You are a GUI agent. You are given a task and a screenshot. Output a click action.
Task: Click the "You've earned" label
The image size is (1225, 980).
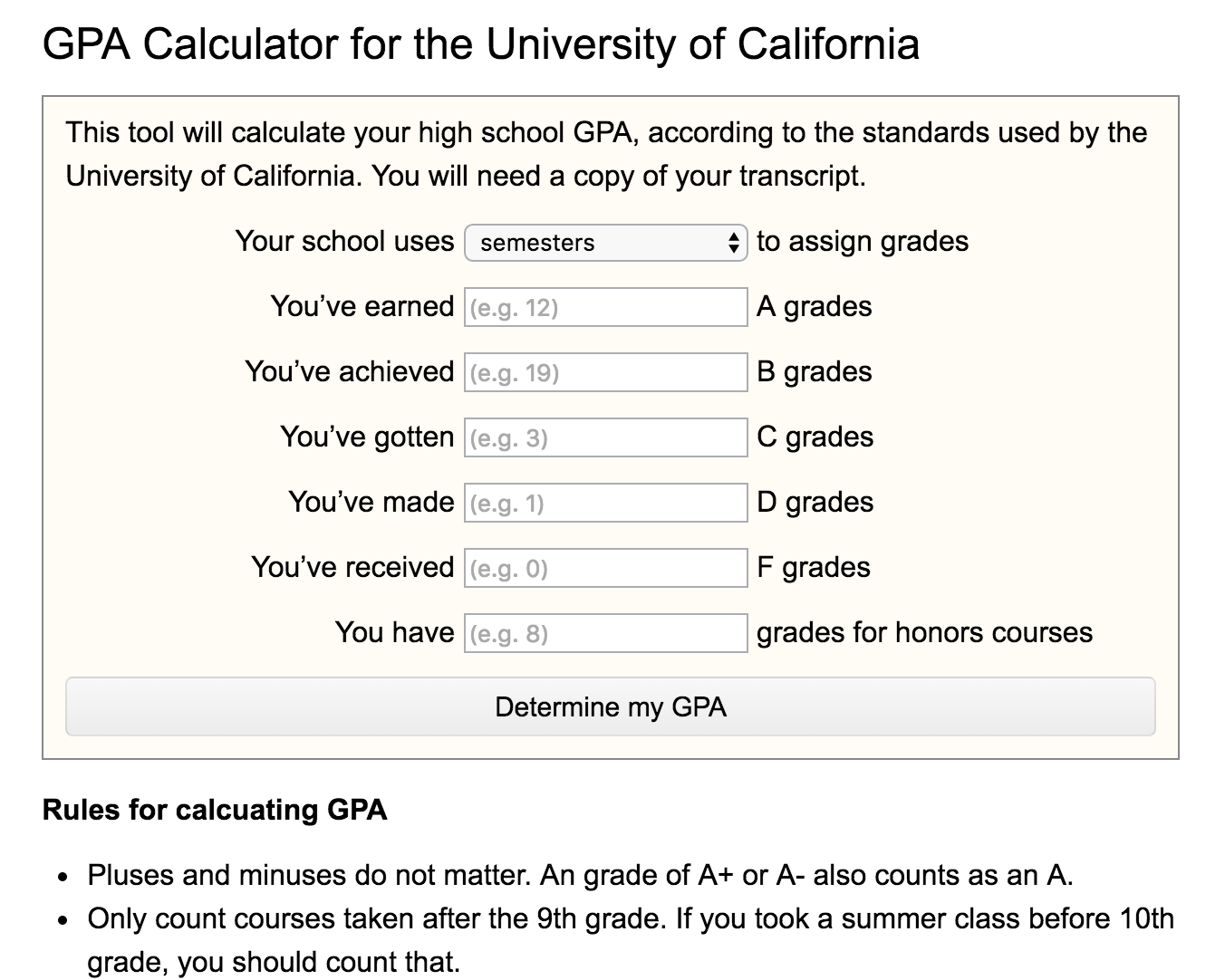pyautogui.click(x=362, y=306)
